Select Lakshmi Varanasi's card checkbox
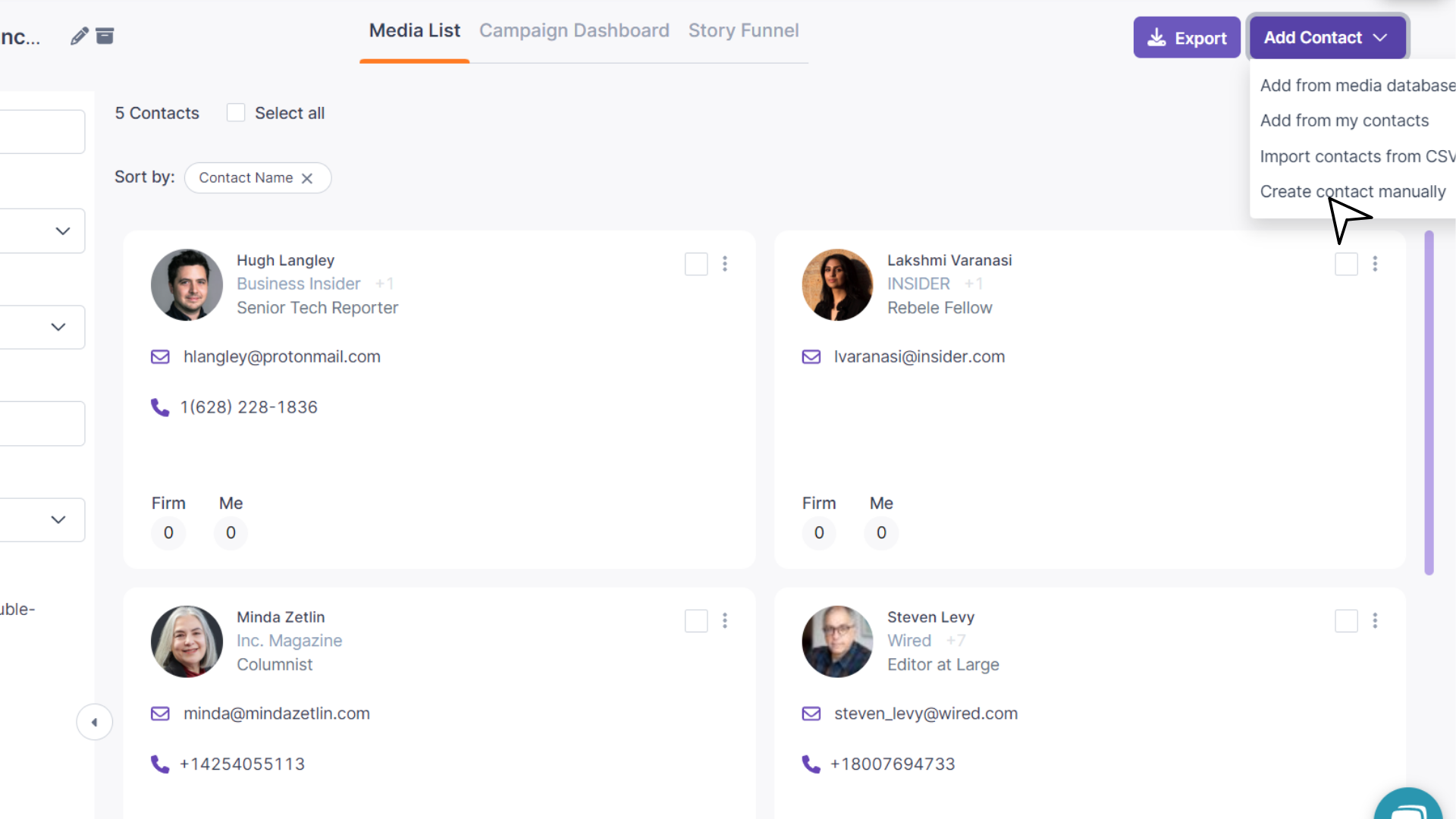 point(1346,264)
